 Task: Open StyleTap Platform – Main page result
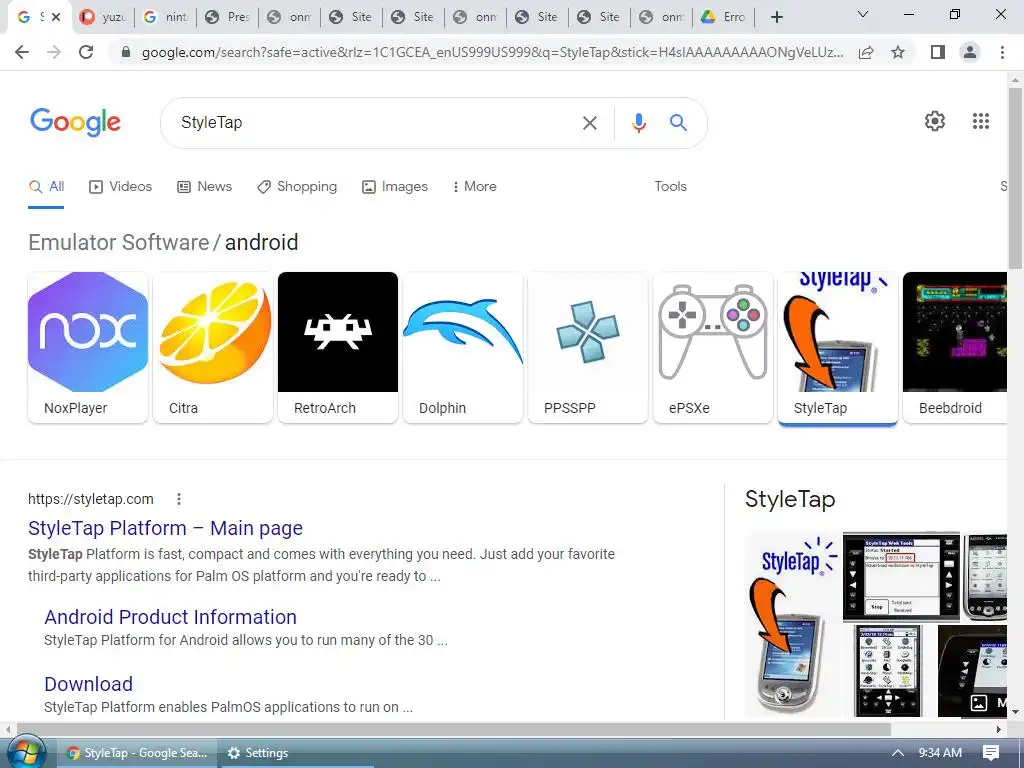pos(165,528)
